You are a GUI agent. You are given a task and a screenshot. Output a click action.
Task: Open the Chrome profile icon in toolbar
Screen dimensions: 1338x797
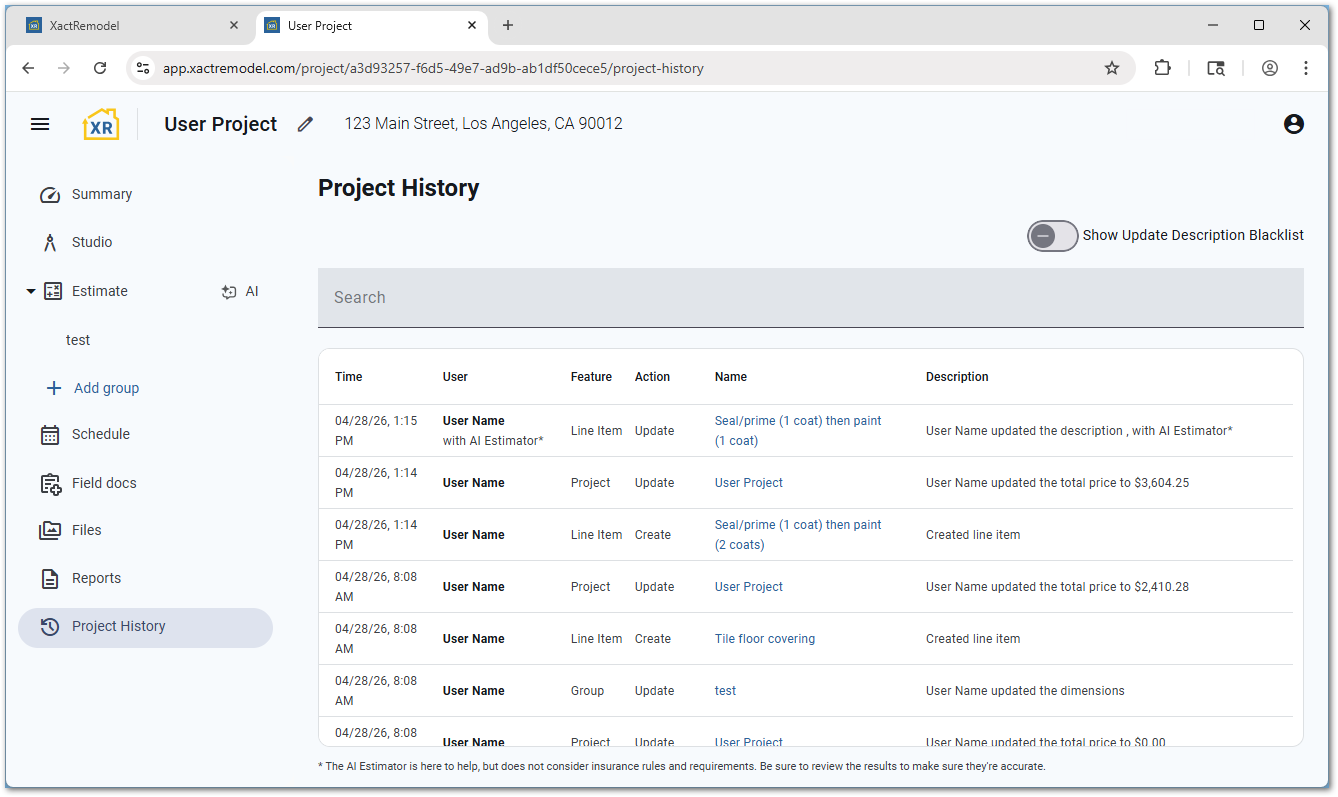(x=1270, y=68)
